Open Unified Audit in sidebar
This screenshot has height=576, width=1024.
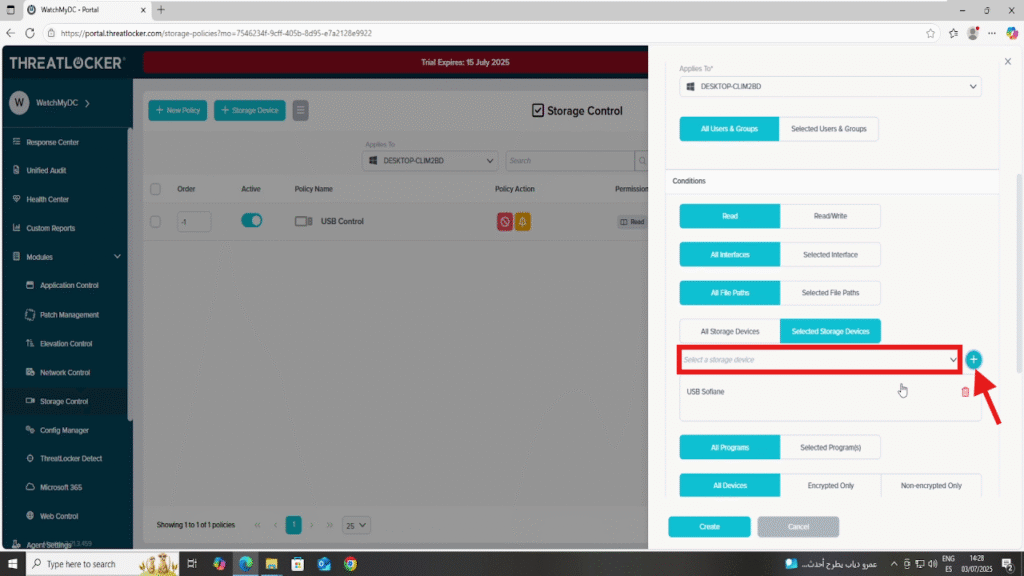click(x=46, y=170)
